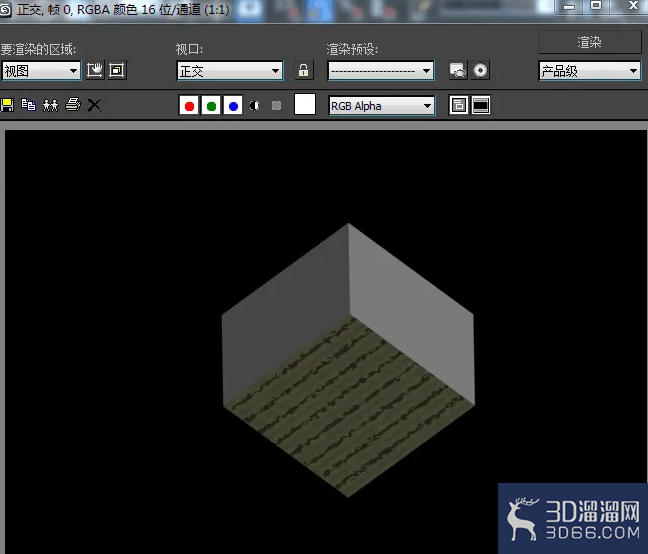This screenshot has height=554, width=648.
Task: Toggle the monochrome display button
Action: coord(276,106)
